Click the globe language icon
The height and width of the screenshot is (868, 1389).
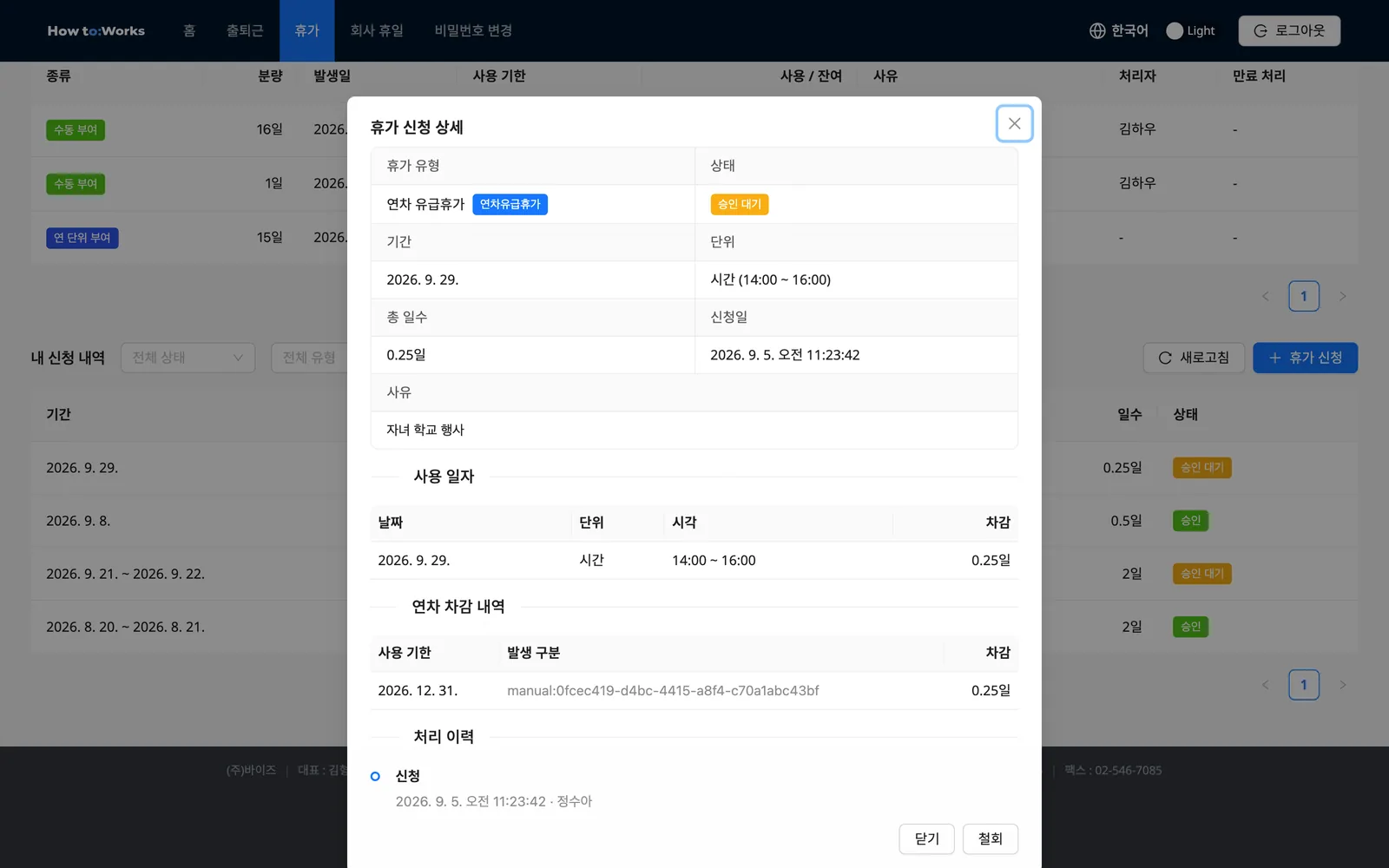[x=1097, y=30]
